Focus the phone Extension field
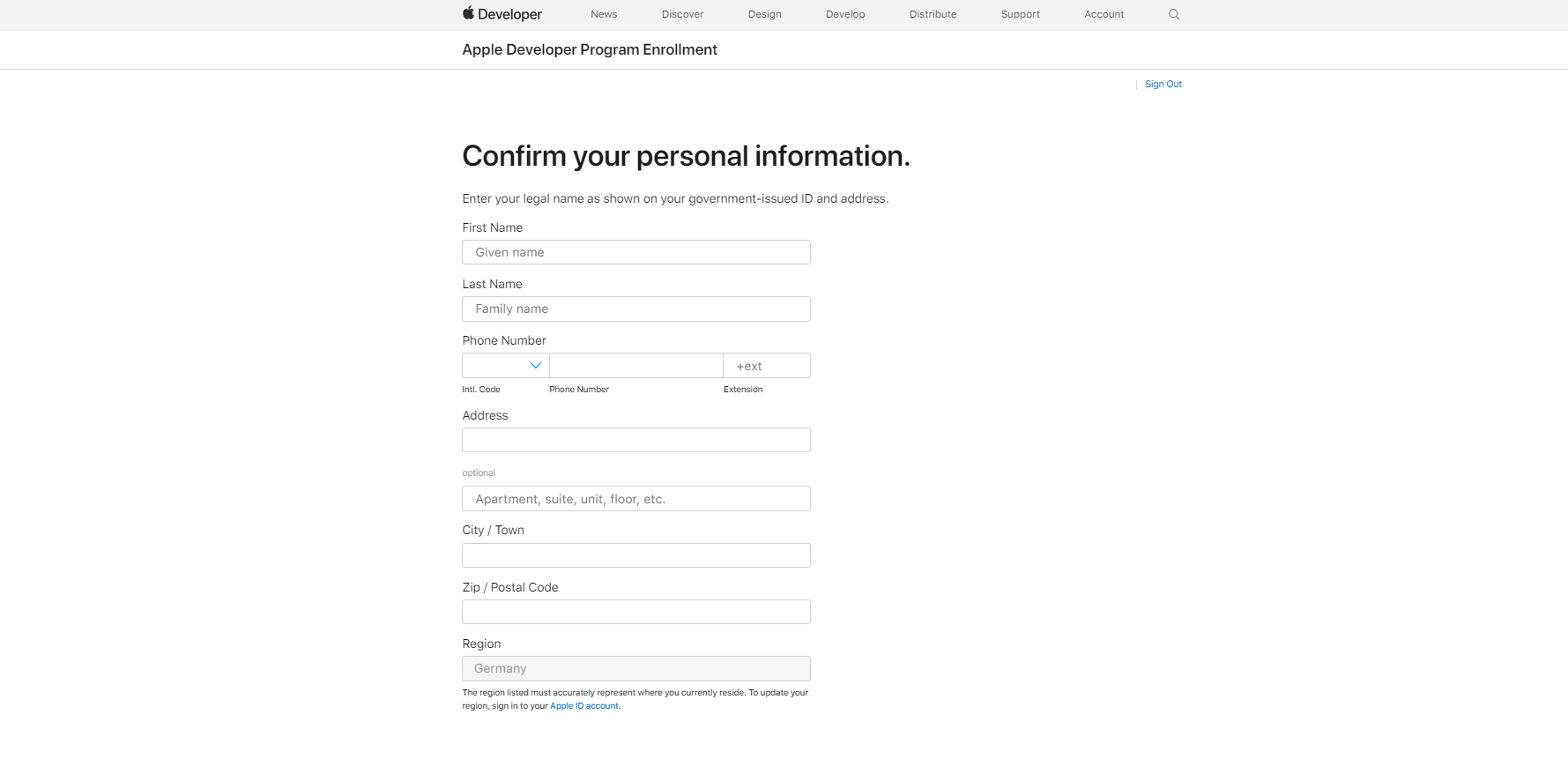The height and width of the screenshot is (759, 1568). pos(766,366)
